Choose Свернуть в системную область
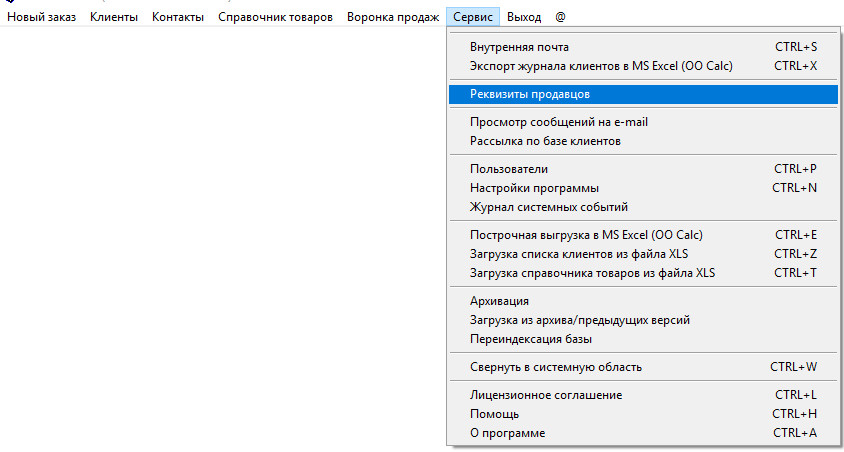The height and width of the screenshot is (452, 844). 556,367
